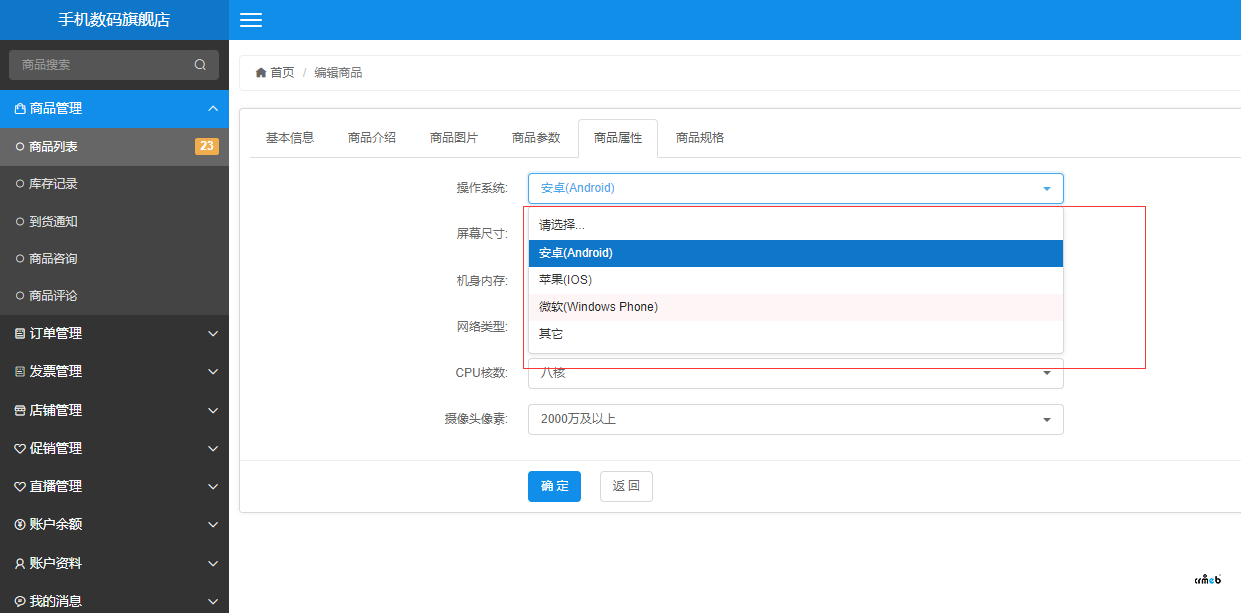Switch to the 商品规格 tab

700,138
